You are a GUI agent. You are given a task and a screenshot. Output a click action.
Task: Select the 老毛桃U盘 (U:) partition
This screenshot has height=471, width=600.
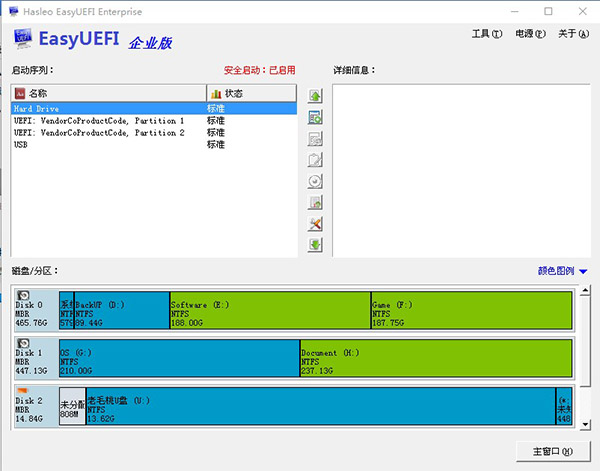pos(321,406)
